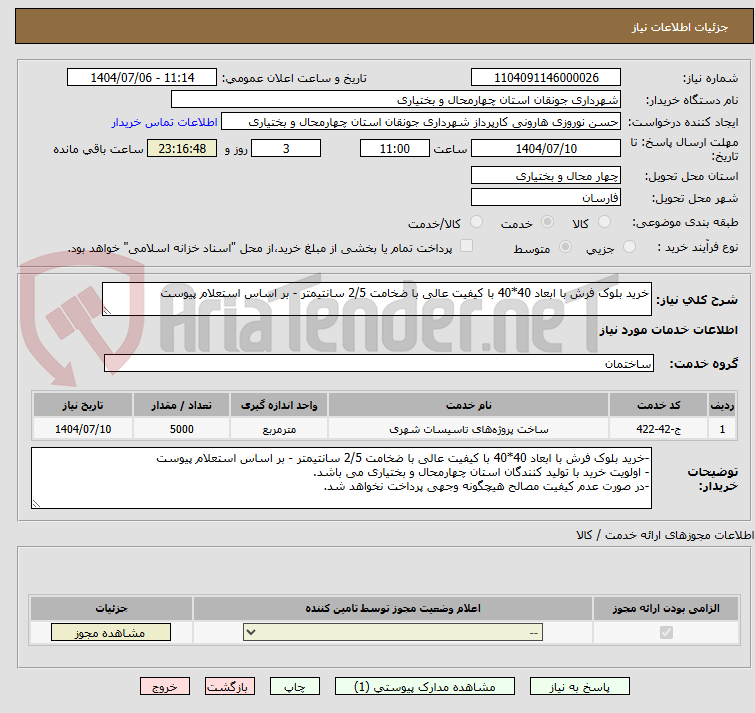Select 'متوسط' purchase process type
The height and width of the screenshot is (713, 755).
(x=566, y=247)
